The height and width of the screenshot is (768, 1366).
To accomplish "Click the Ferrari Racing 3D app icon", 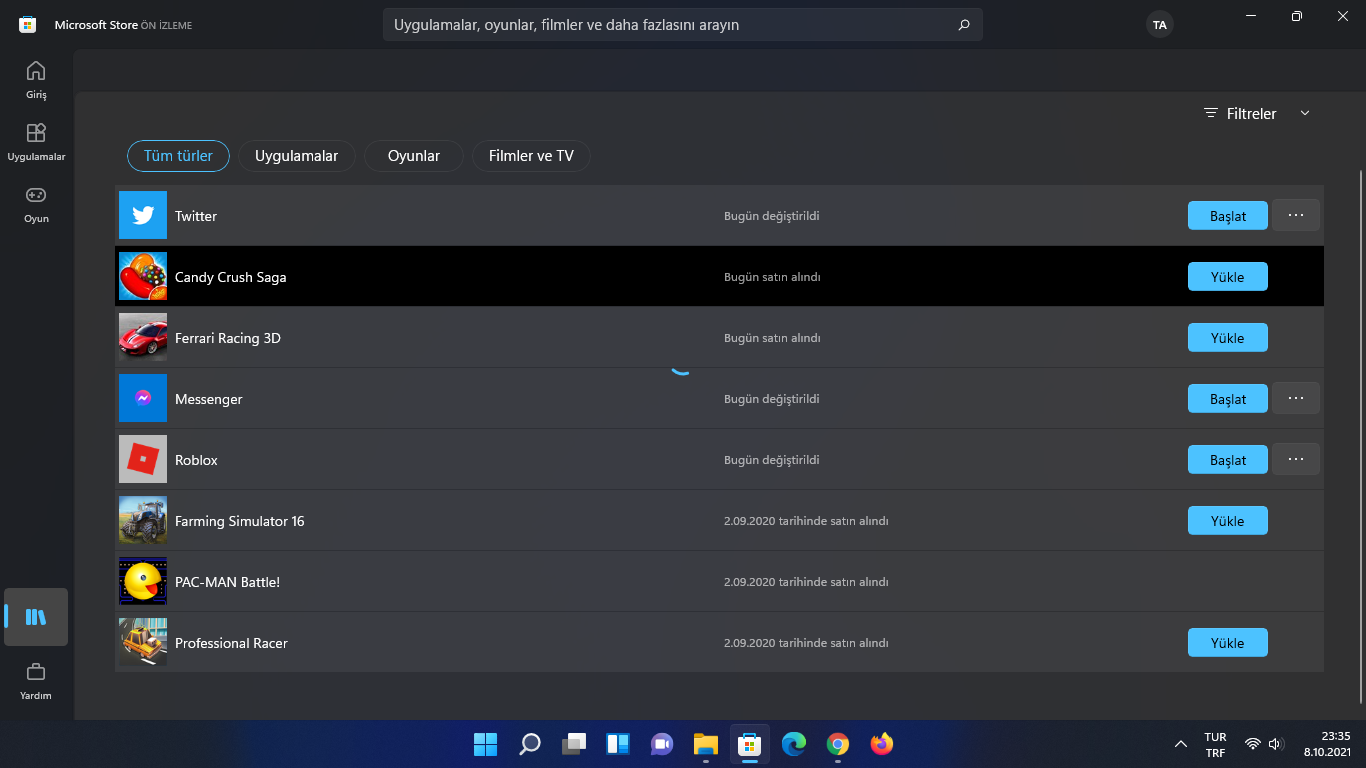I will (x=143, y=337).
